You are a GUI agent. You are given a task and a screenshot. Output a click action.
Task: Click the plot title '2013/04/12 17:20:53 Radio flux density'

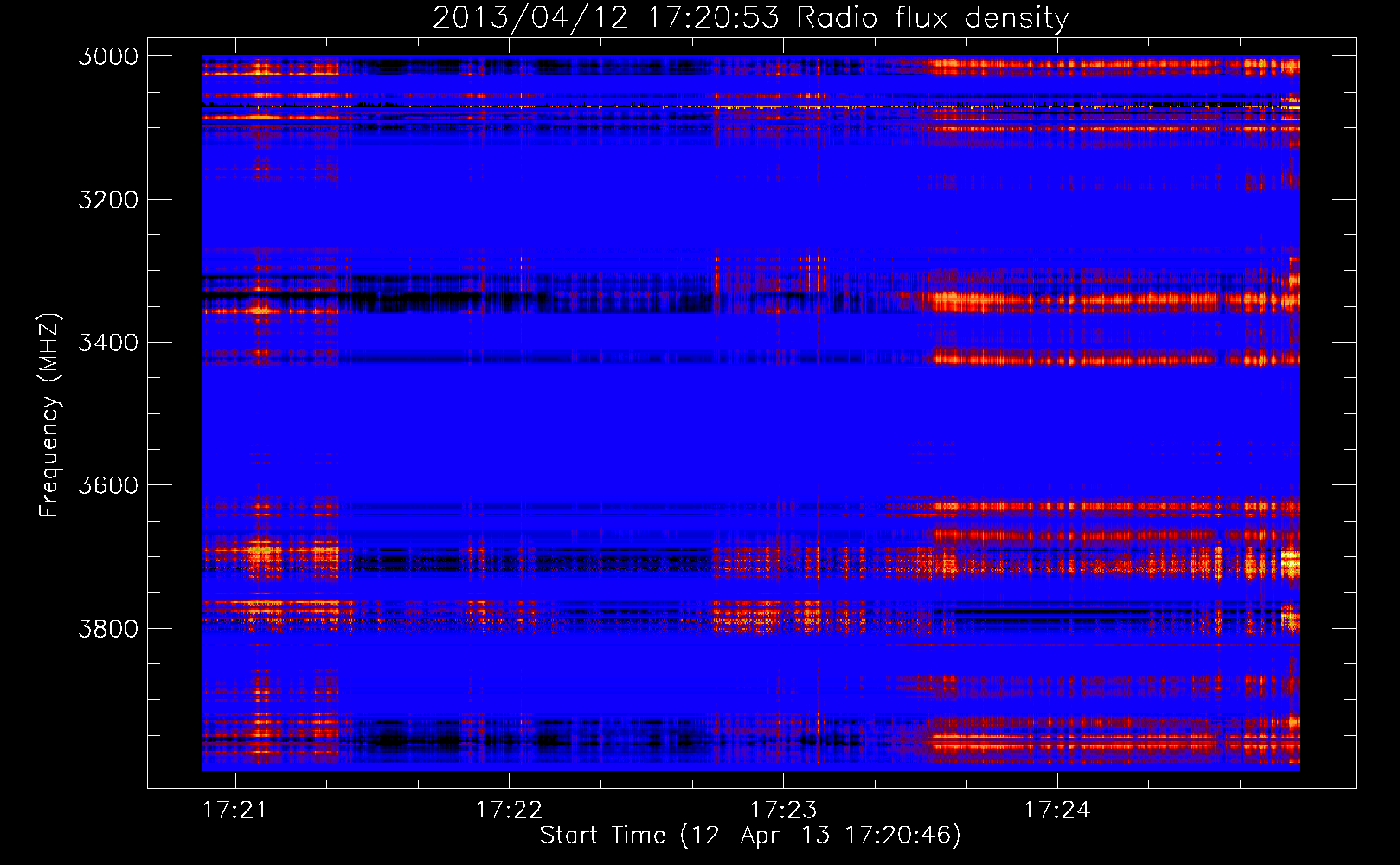coord(750,17)
